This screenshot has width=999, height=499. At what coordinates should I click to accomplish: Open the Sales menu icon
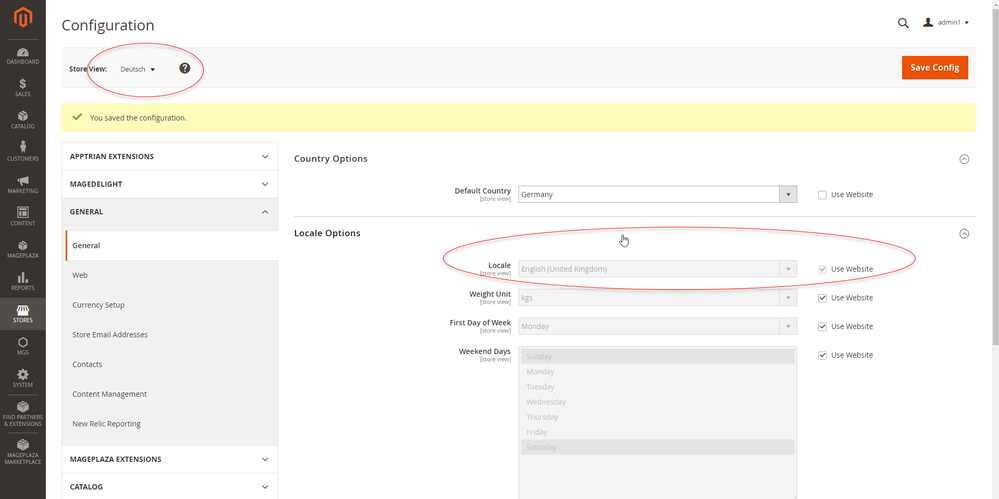tap(22, 87)
